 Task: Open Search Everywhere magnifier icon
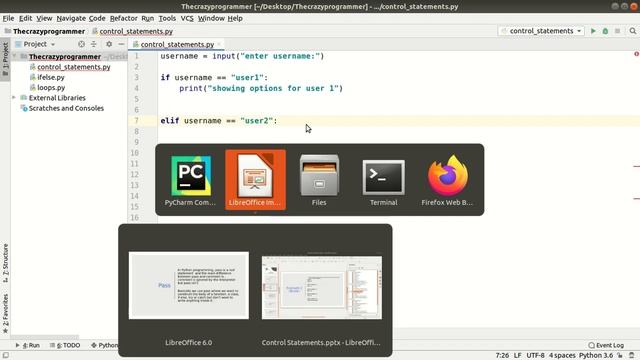(x=633, y=31)
